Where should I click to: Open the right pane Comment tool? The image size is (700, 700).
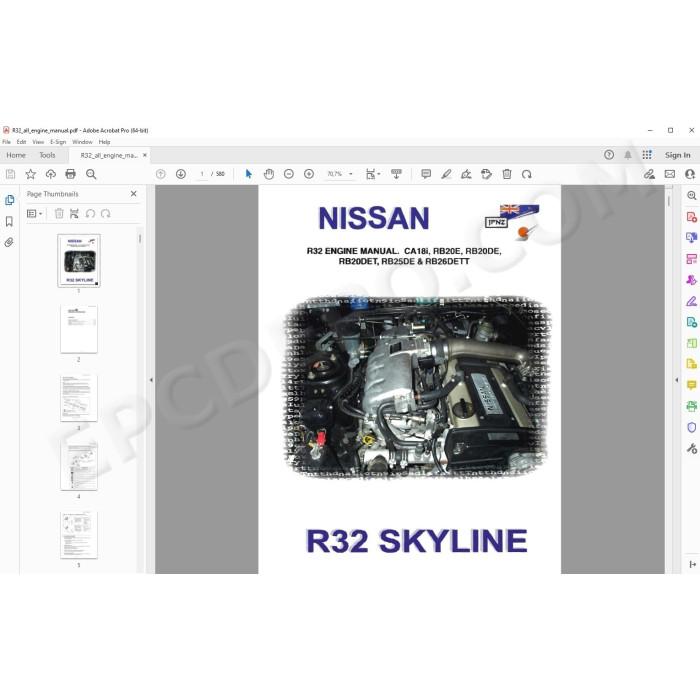click(x=692, y=385)
